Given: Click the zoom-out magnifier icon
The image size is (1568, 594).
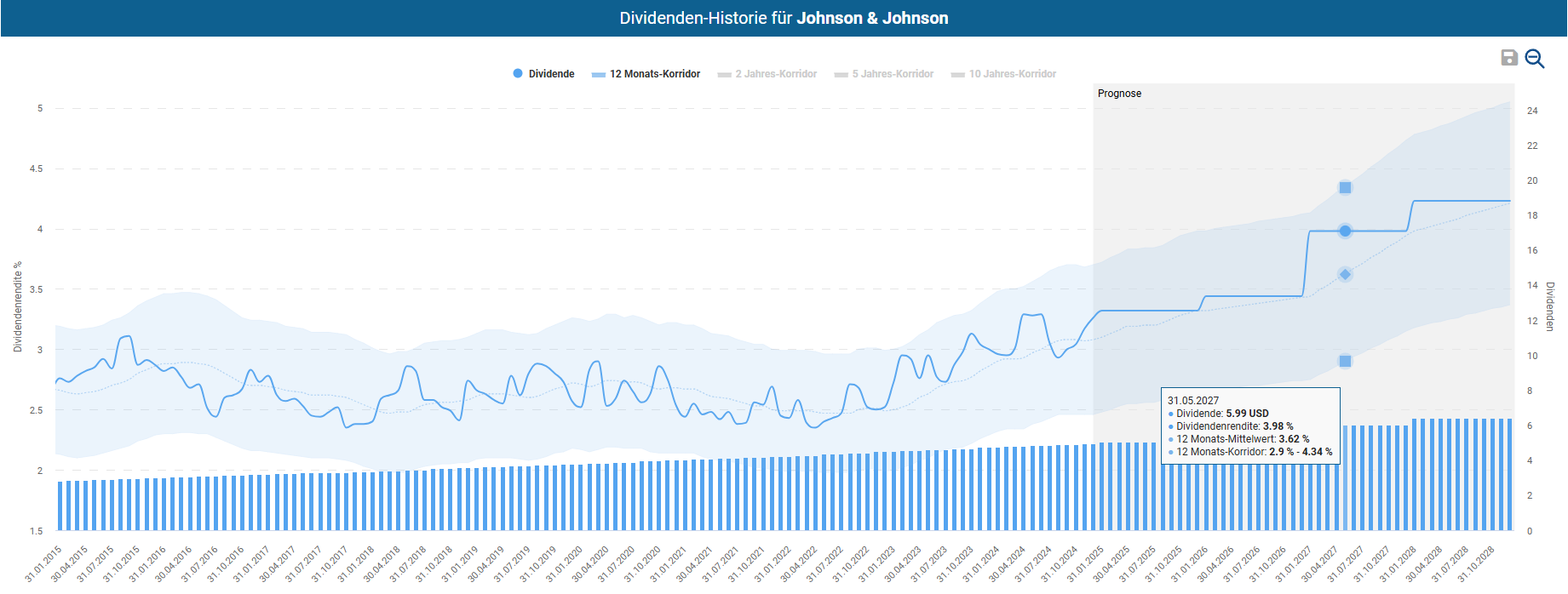Looking at the screenshot, I should click(x=1535, y=58).
